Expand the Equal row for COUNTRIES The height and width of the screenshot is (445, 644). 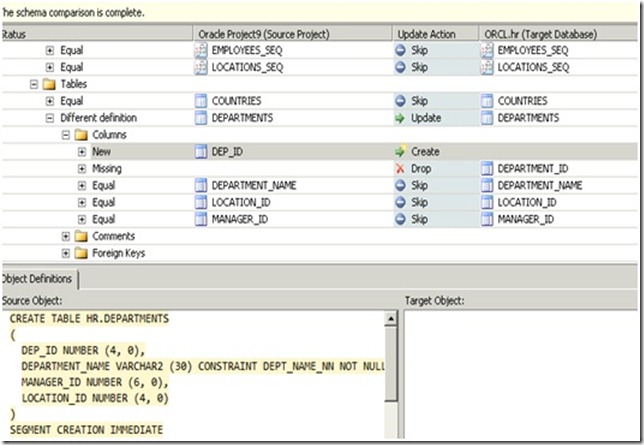(x=50, y=101)
